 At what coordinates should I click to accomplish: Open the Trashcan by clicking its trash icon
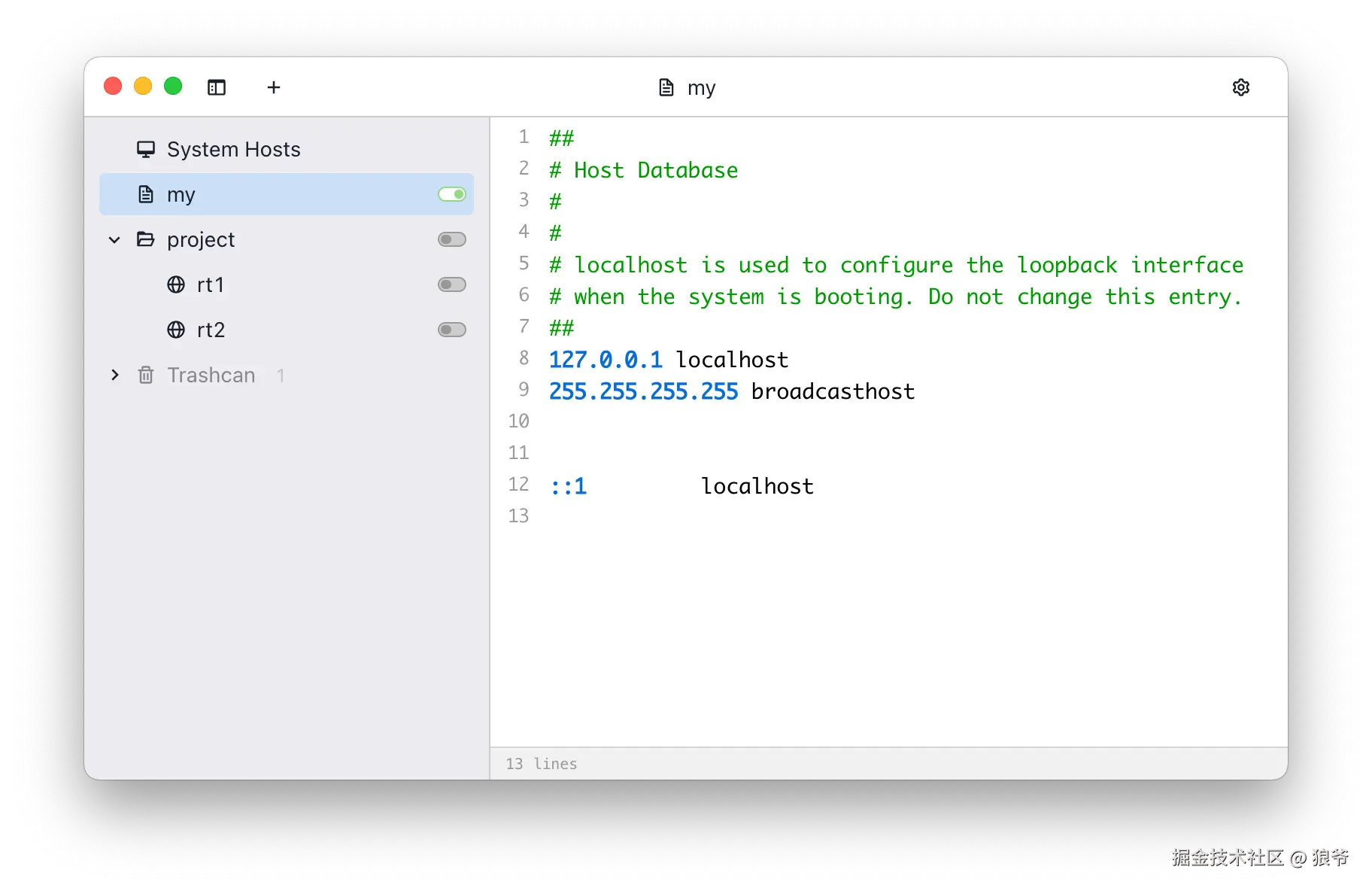[146, 375]
